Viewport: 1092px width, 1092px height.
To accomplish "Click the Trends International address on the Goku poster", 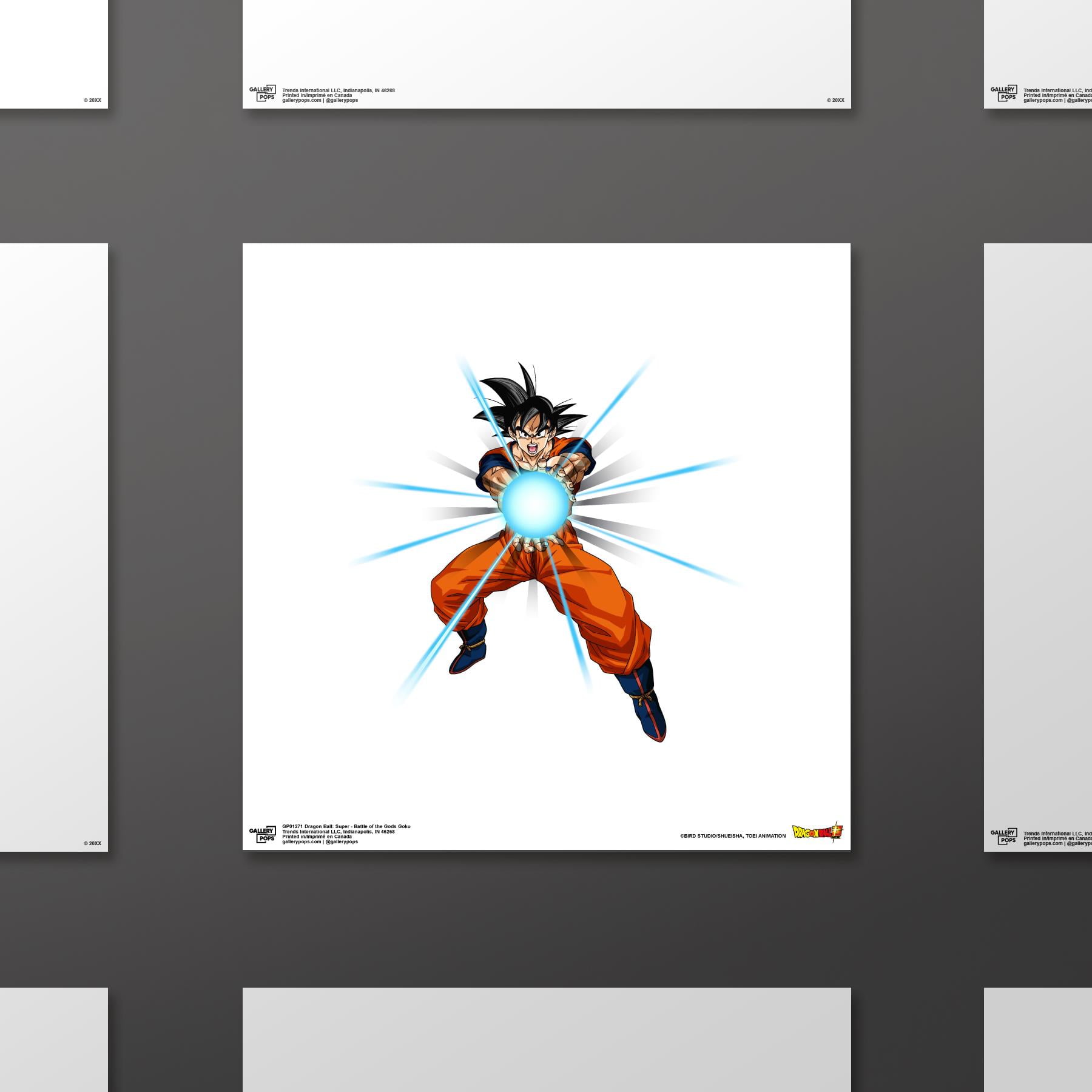I will pyautogui.click(x=338, y=832).
